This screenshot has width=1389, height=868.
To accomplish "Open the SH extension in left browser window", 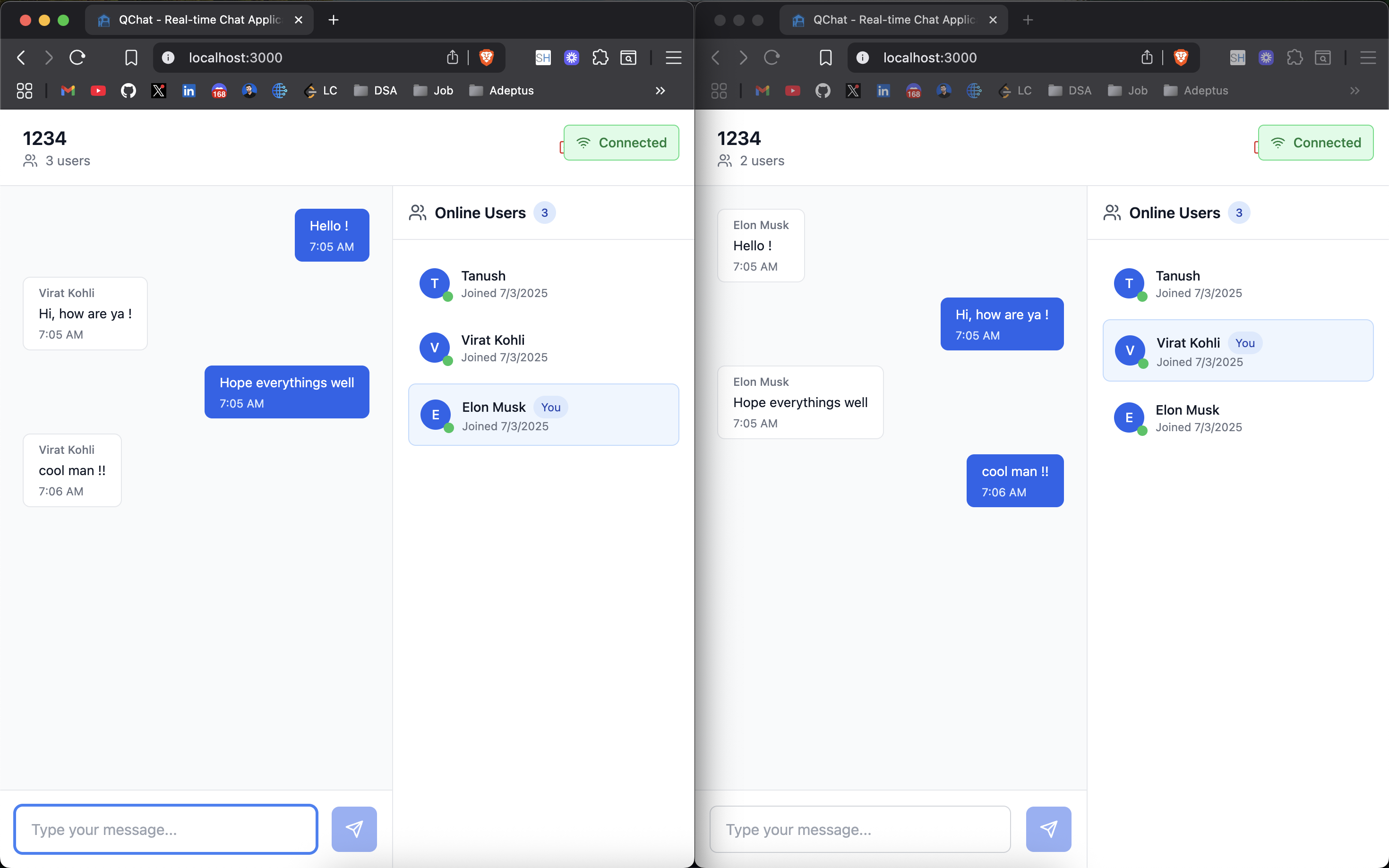I will click(x=543, y=58).
